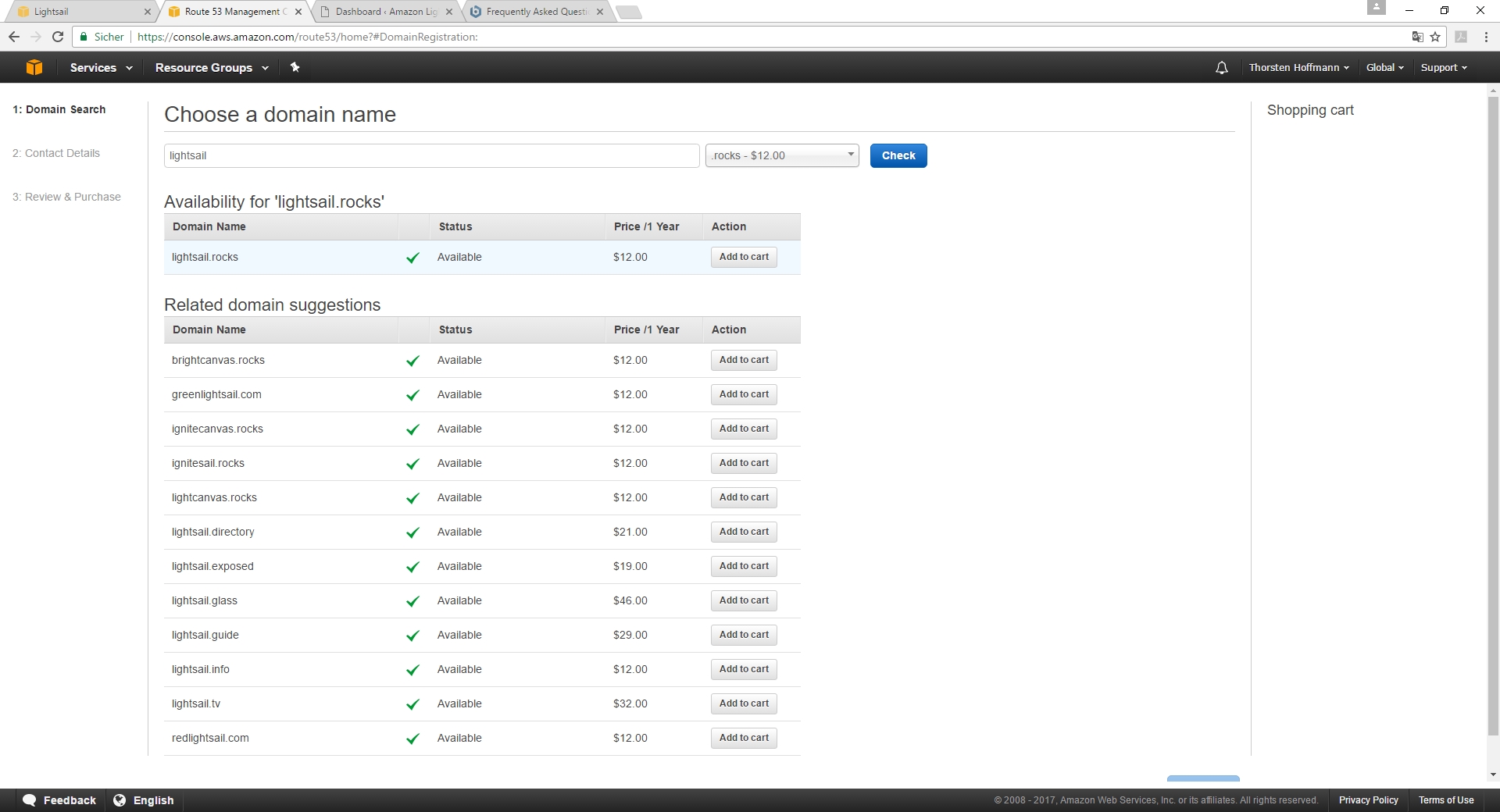Image resolution: width=1500 pixels, height=812 pixels.
Task: Expand the Resource Groups menu
Action: pyautogui.click(x=212, y=68)
